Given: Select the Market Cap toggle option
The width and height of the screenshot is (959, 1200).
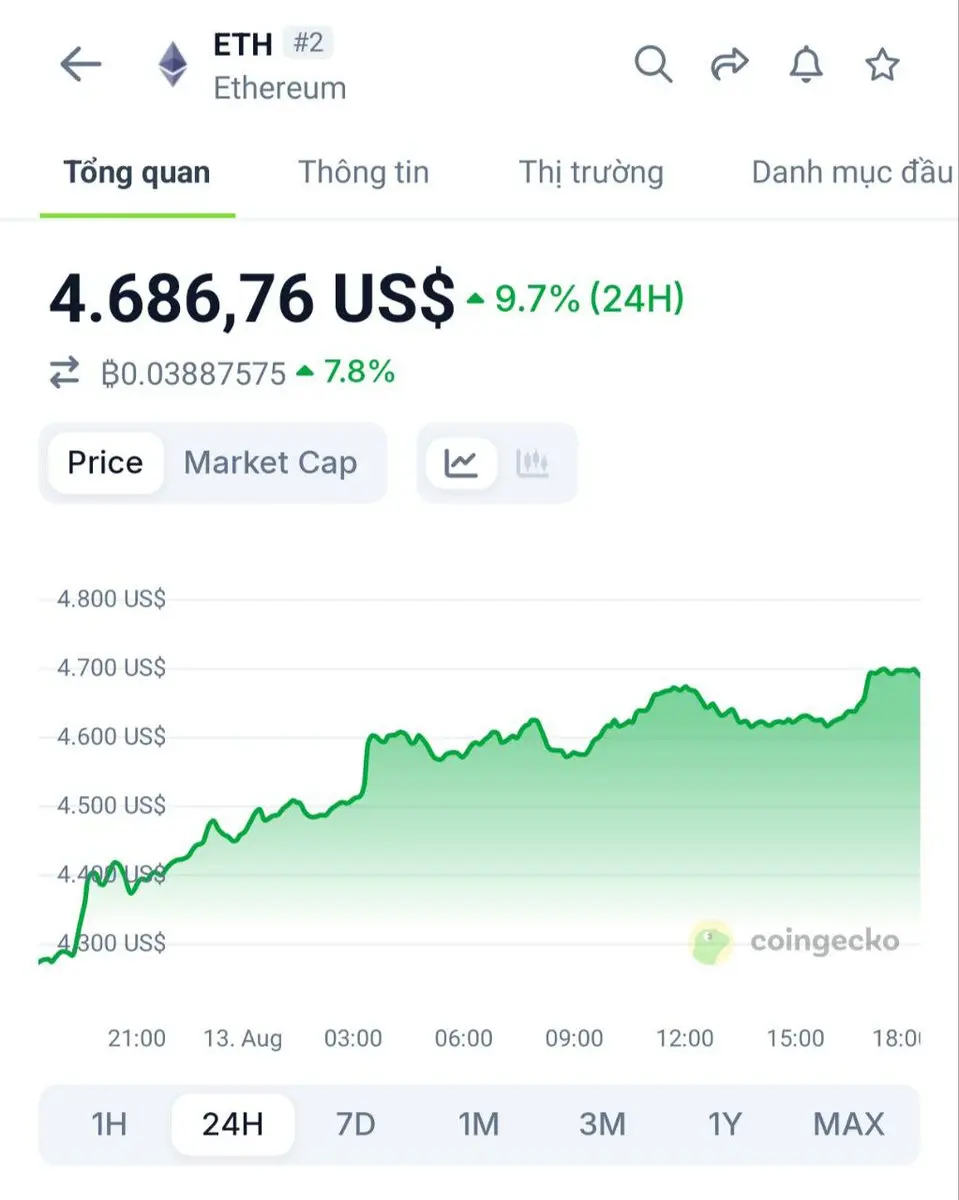Looking at the screenshot, I should [270, 463].
